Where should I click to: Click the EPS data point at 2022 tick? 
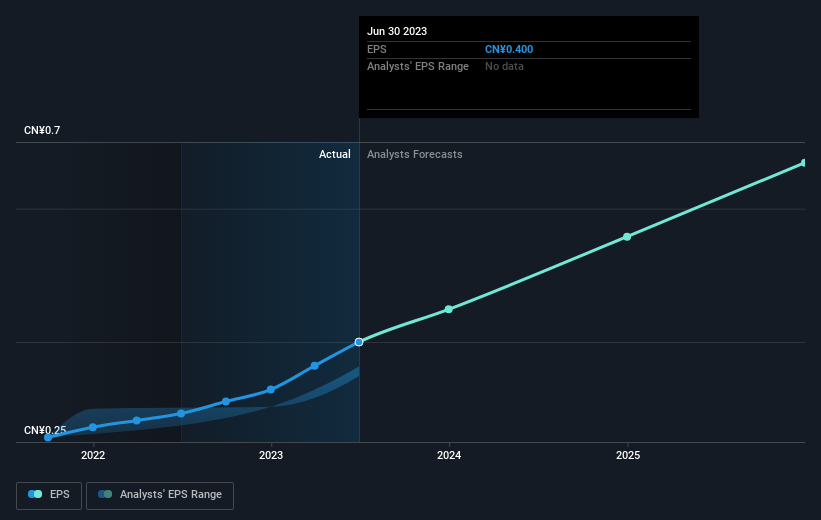pos(93,427)
